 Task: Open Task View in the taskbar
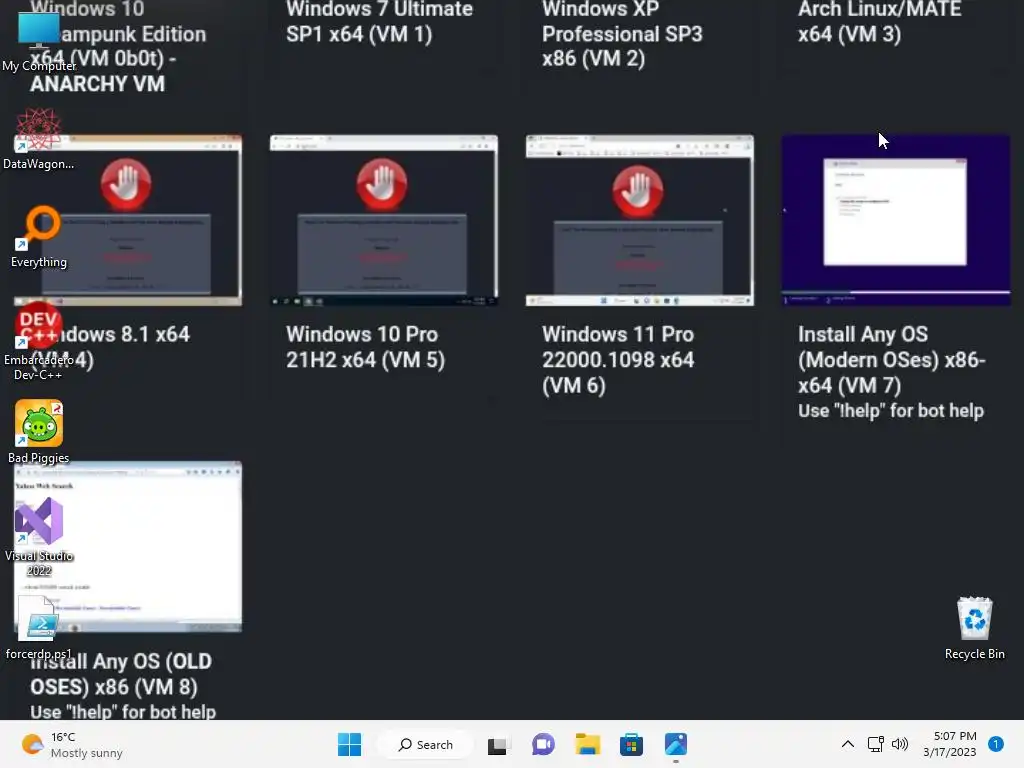498,744
